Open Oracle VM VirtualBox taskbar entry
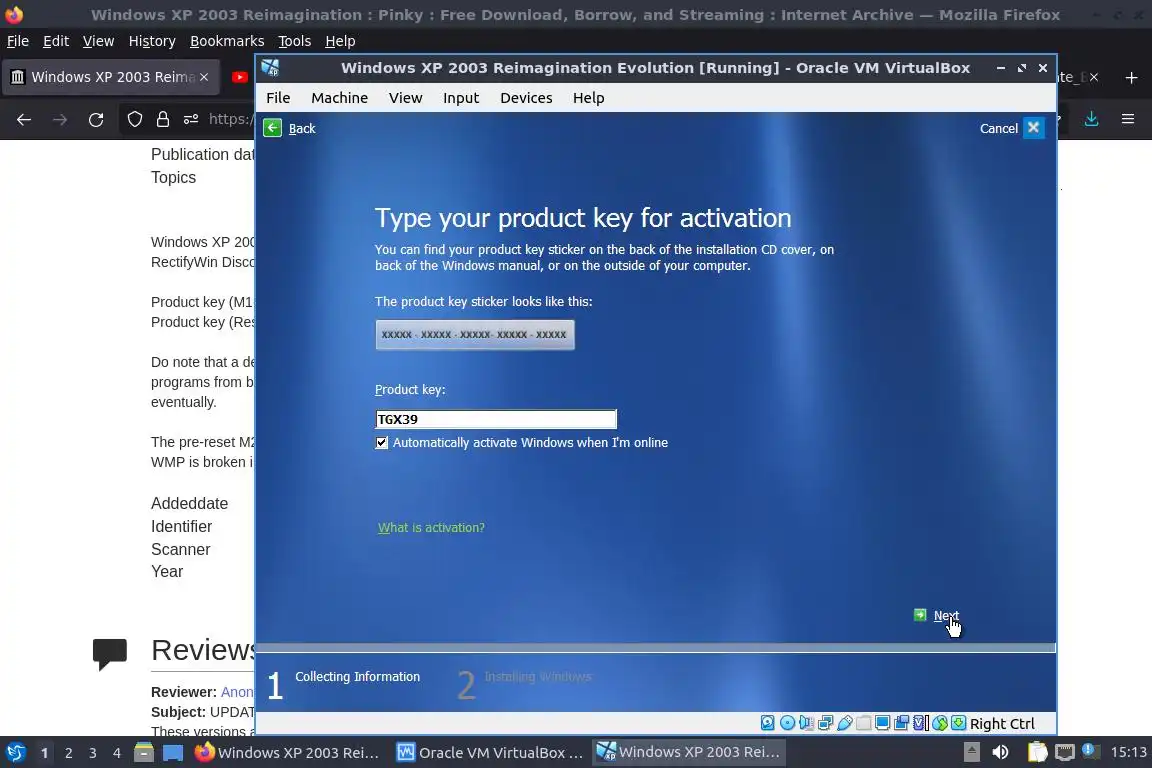Viewport: 1152px width, 768px height. 490,753
